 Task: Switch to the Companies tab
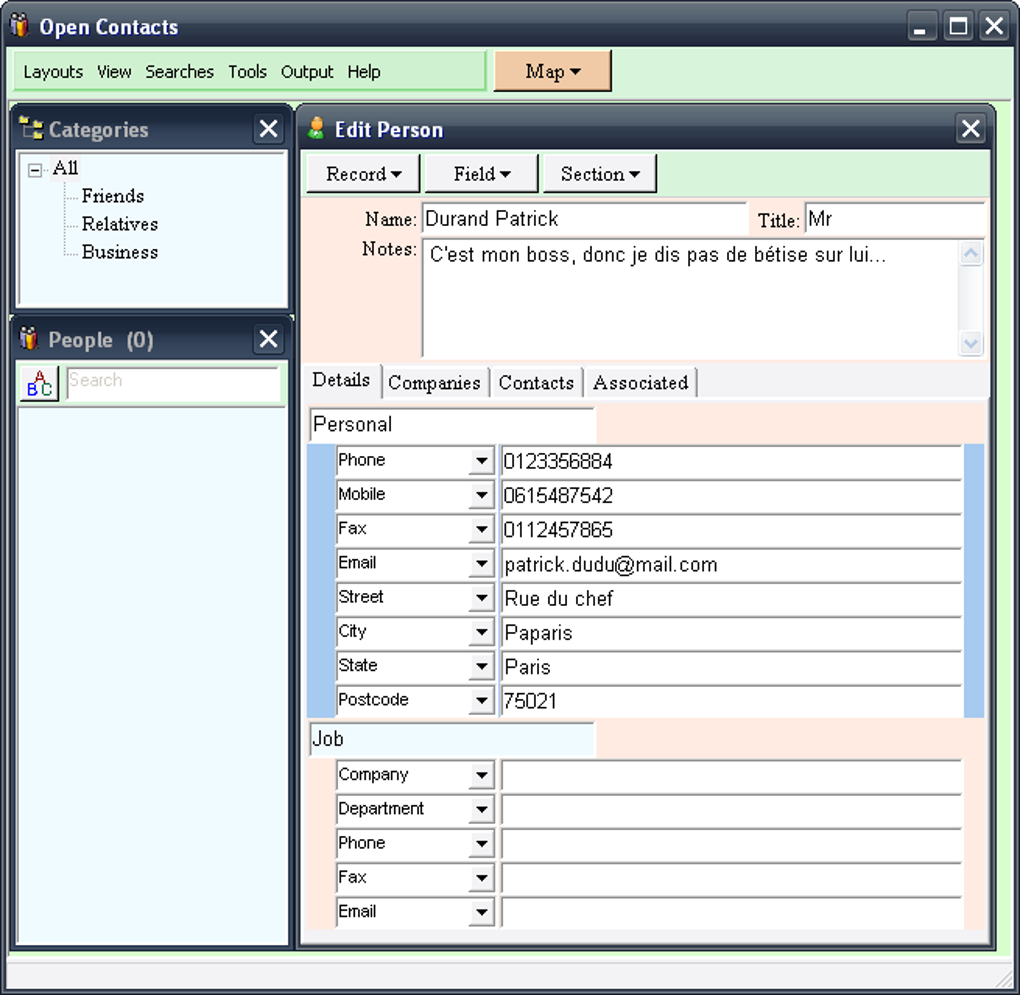tap(435, 381)
